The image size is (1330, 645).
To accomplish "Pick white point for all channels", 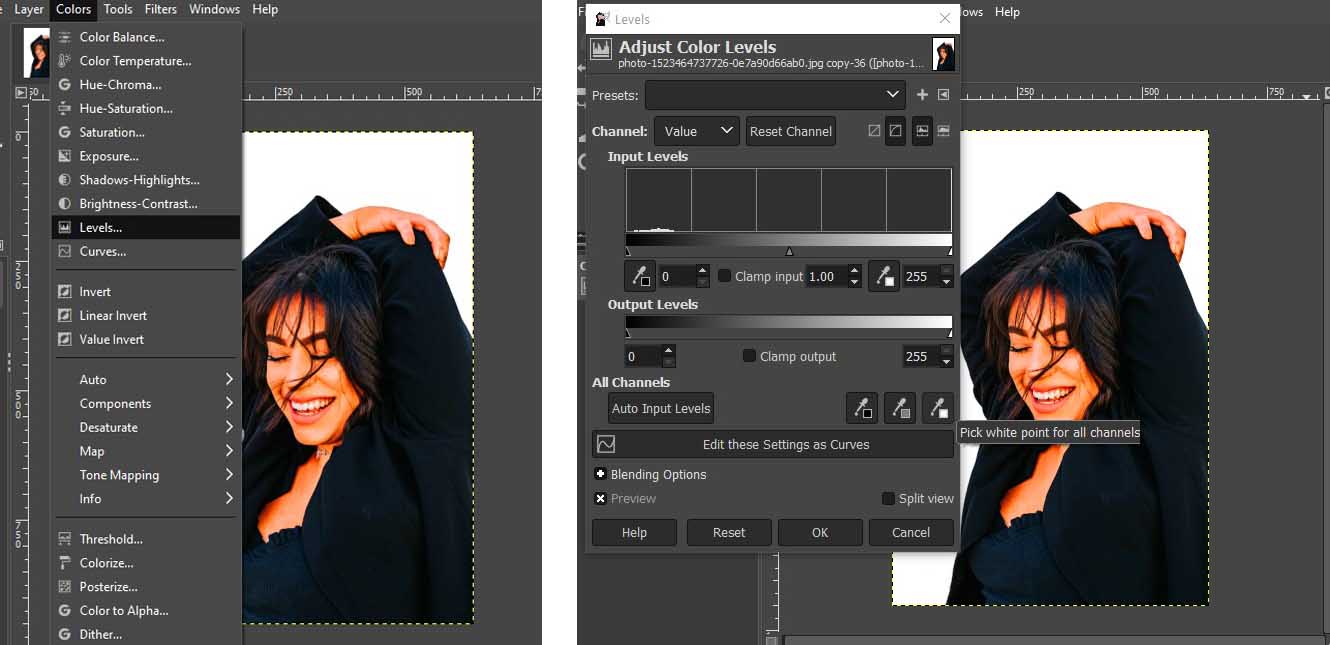I will pos(937,408).
